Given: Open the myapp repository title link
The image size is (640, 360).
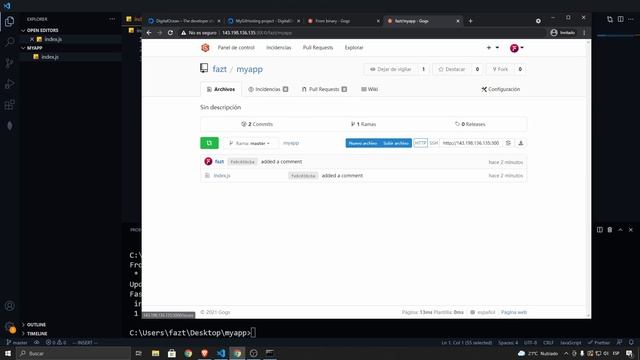Looking at the screenshot, I should point(249,69).
